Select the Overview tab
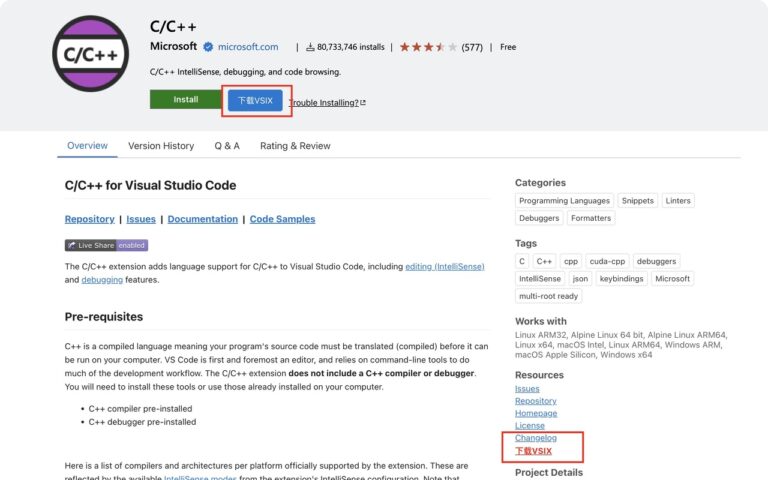This screenshot has height=480, width=768. 87,146
